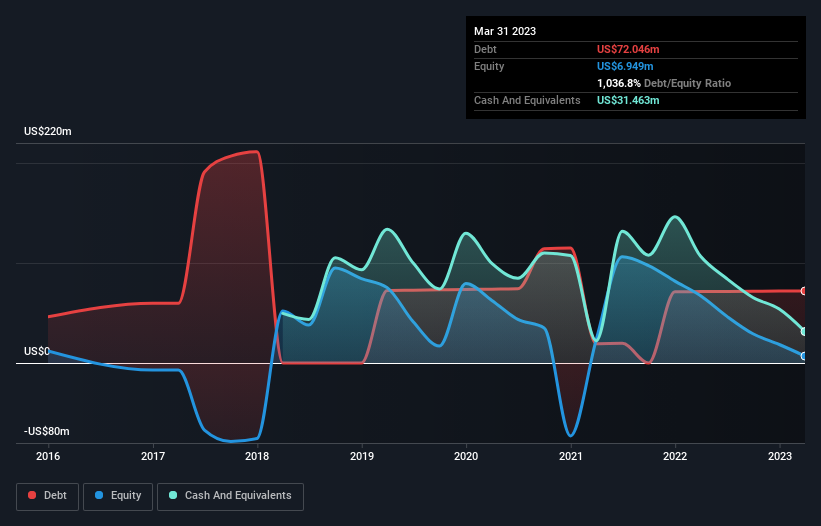This screenshot has height=526, width=821.
Task: Click the -US$80m y-axis label
Action: click(x=47, y=431)
